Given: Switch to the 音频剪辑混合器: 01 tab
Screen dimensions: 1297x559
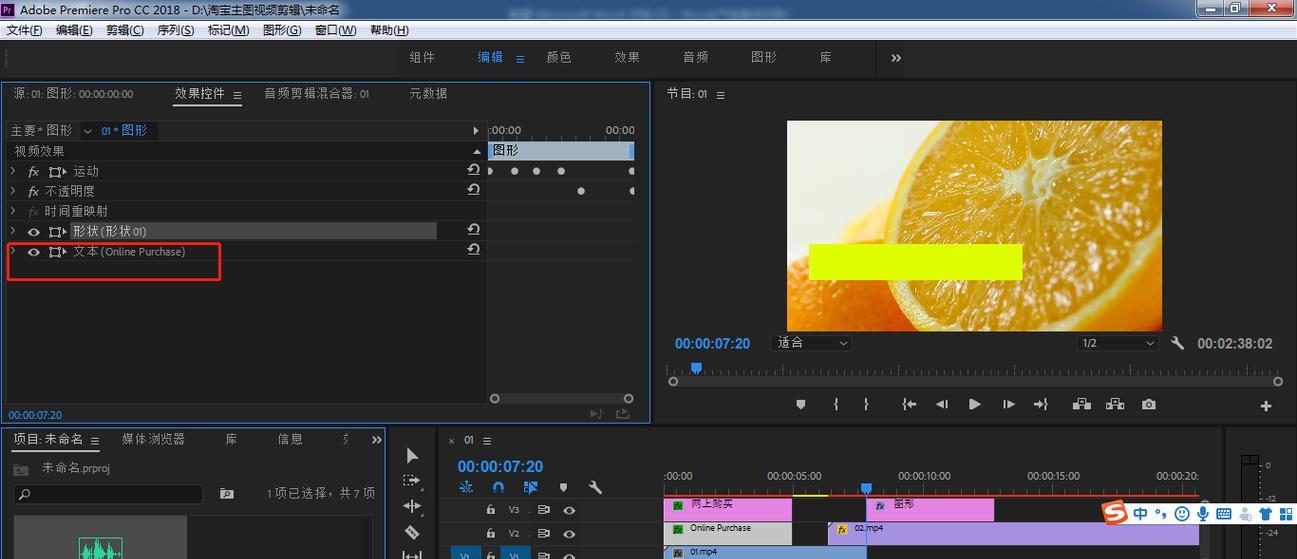Looking at the screenshot, I should [316, 94].
